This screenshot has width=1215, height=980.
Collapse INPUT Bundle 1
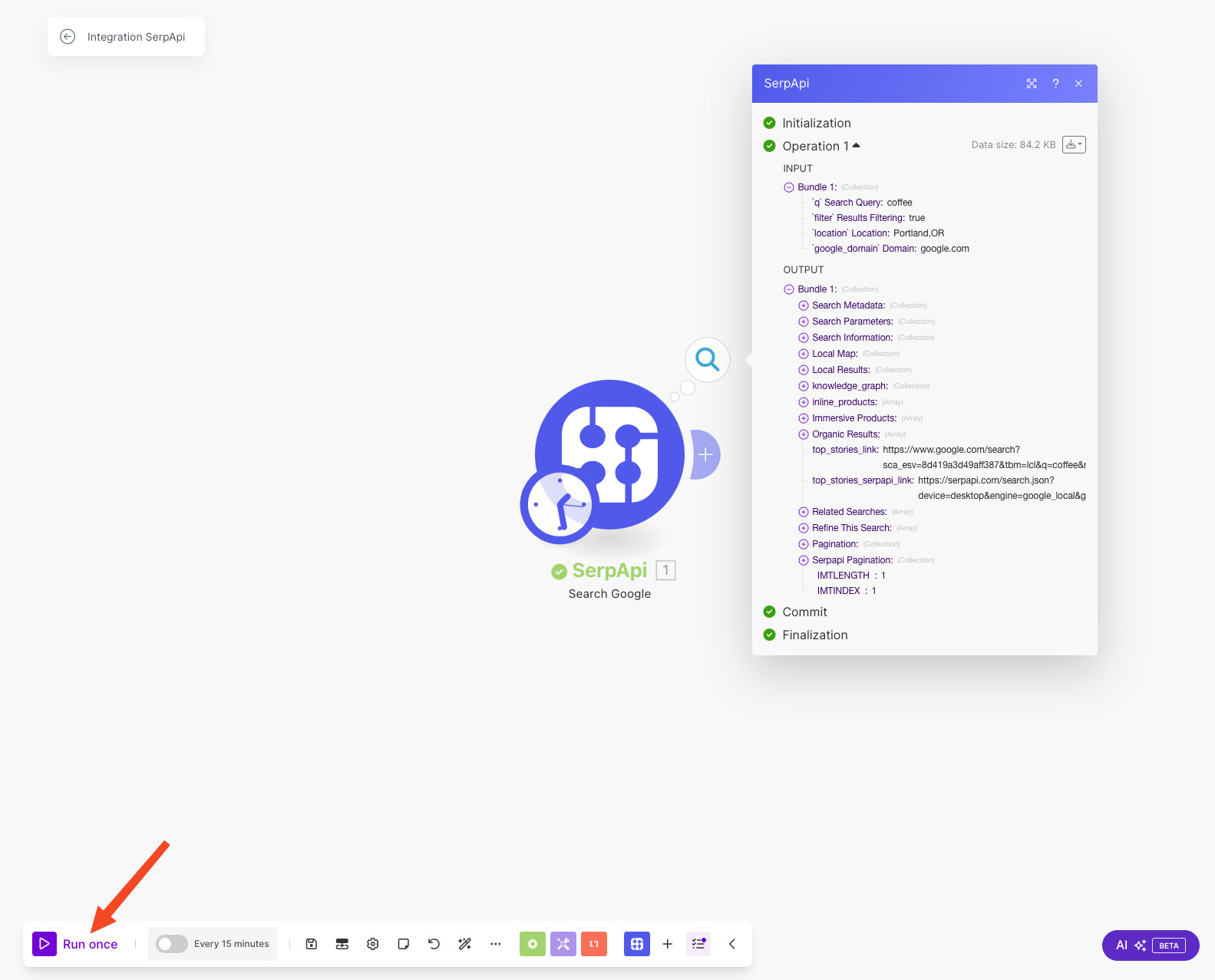coord(788,187)
